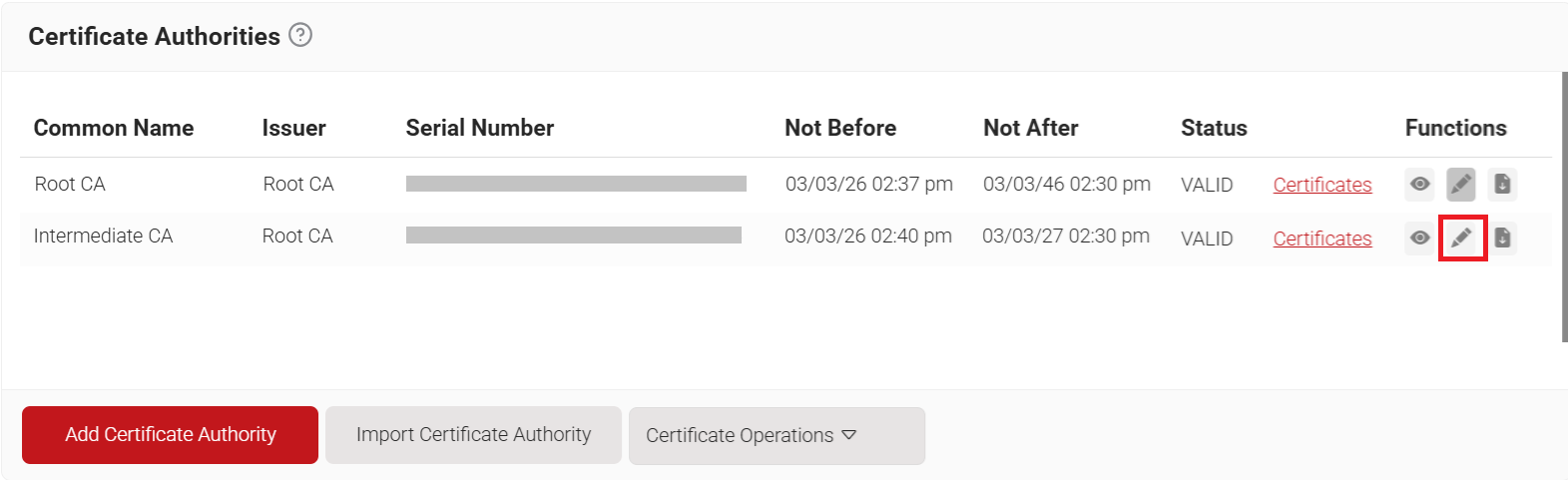1568x480 pixels.
Task: Export the Intermediate CA certificate file
Action: tap(1502, 239)
